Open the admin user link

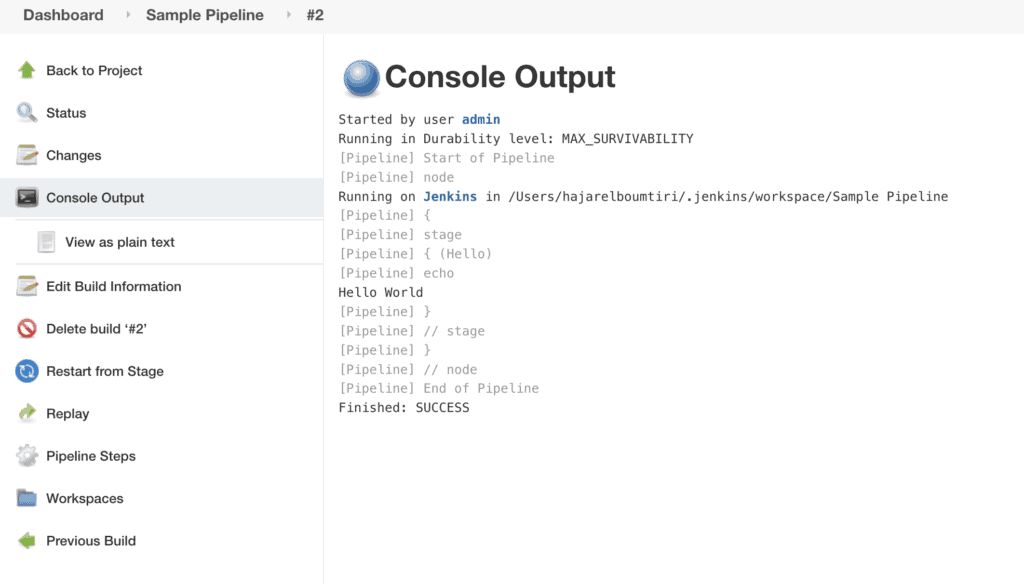click(x=481, y=119)
